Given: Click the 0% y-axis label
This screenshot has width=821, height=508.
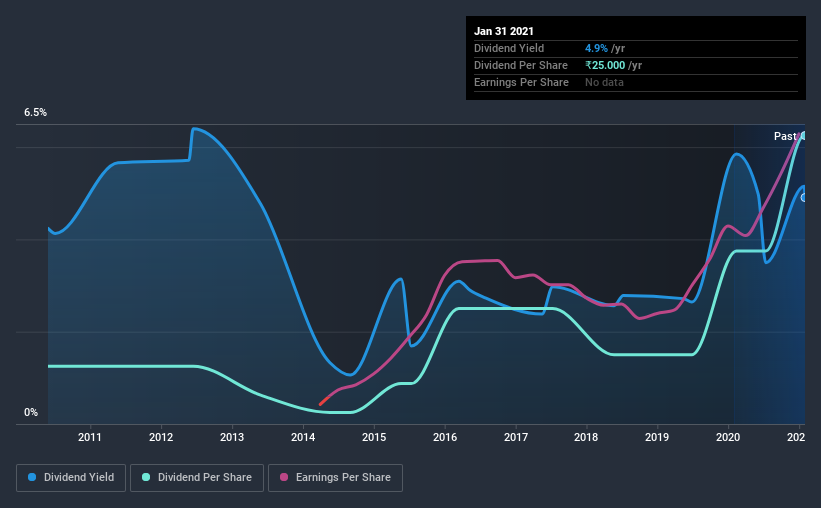Looking at the screenshot, I should pos(31,413).
